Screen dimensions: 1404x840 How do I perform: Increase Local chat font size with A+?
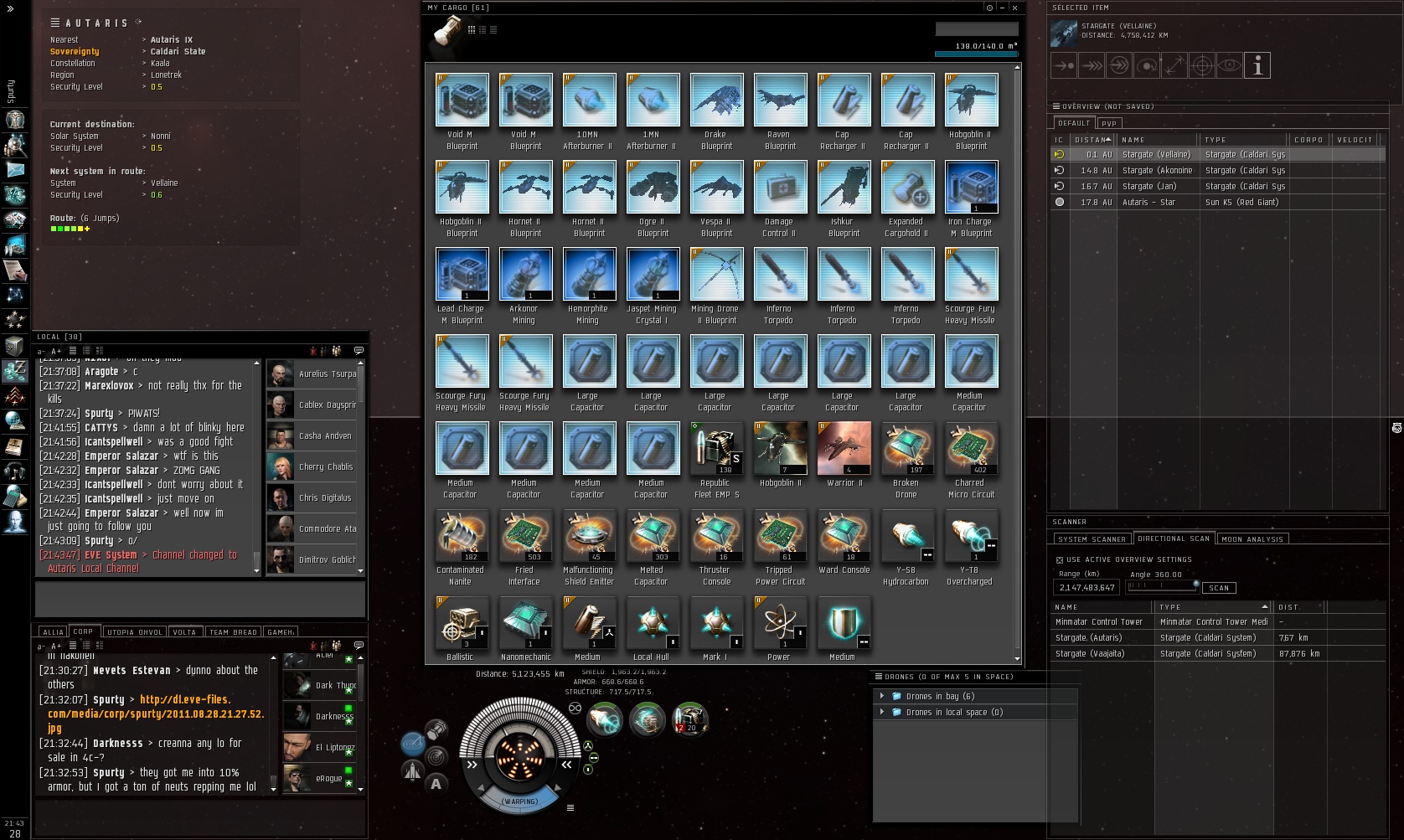pyautogui.click(x=56, y=351)
